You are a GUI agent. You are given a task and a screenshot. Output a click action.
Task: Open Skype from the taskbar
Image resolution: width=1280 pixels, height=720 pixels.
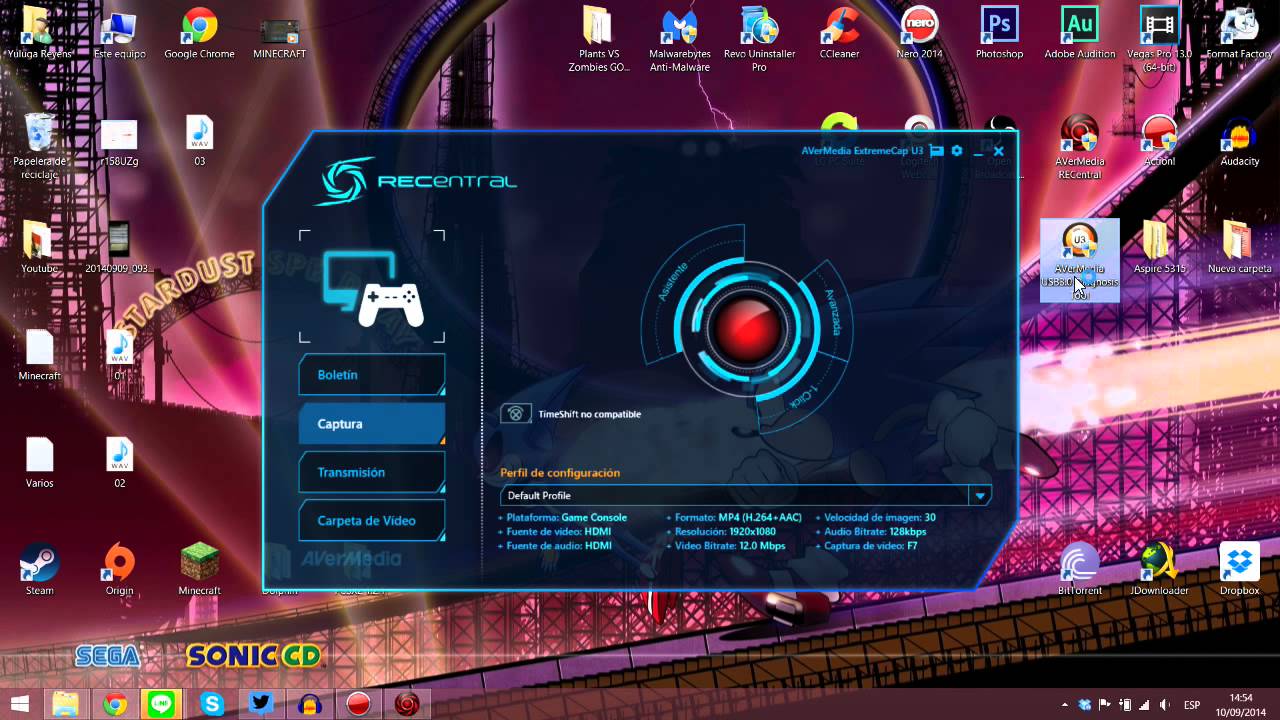pos(212,704)
